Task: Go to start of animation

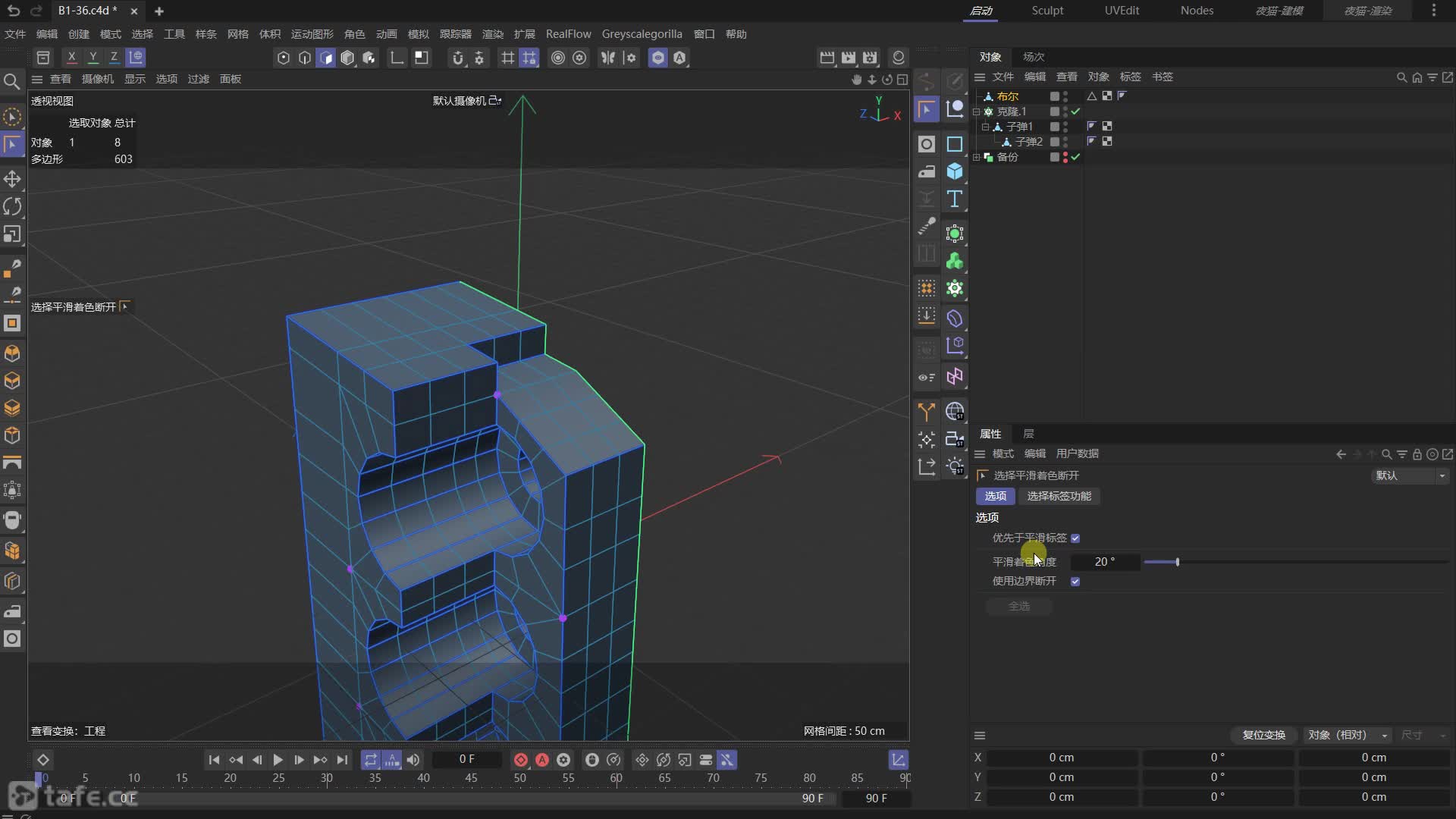Action: 214,760
